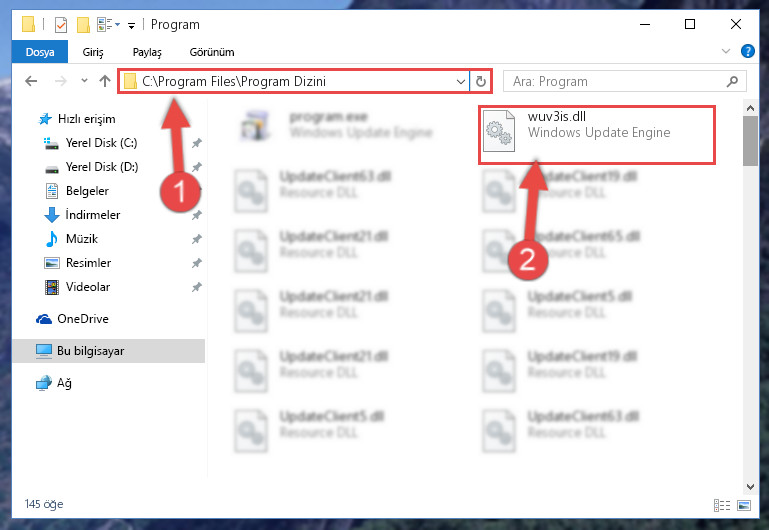Open the Paylaş ribbon tab
This screenshot has width=769, height=530.
pyautogui.click(x=147, y=52)
